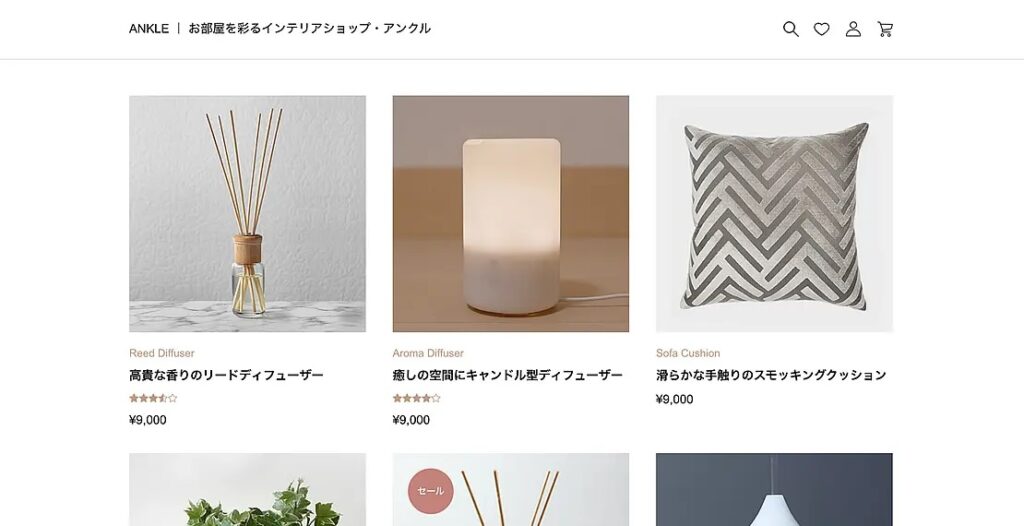Click the ¥9,000 price under sofa cushion
1024x526 pixels.
point(675,399)
